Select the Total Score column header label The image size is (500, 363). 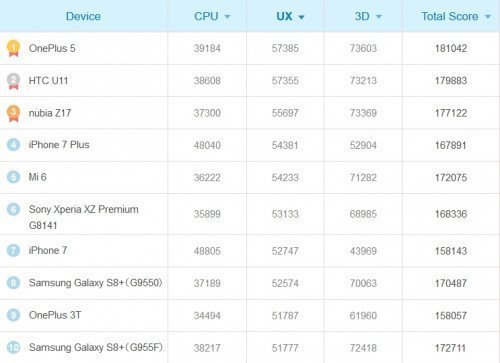tap(450, 16)
